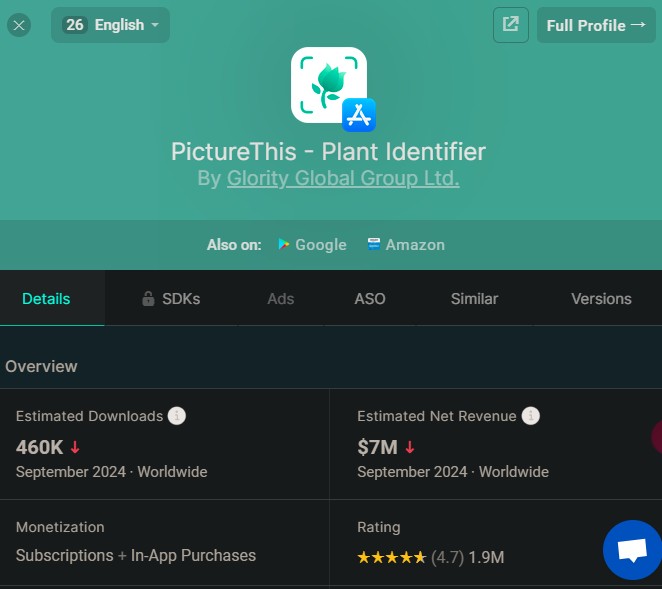Switch to the ASO tab

[x=370, y=299]
